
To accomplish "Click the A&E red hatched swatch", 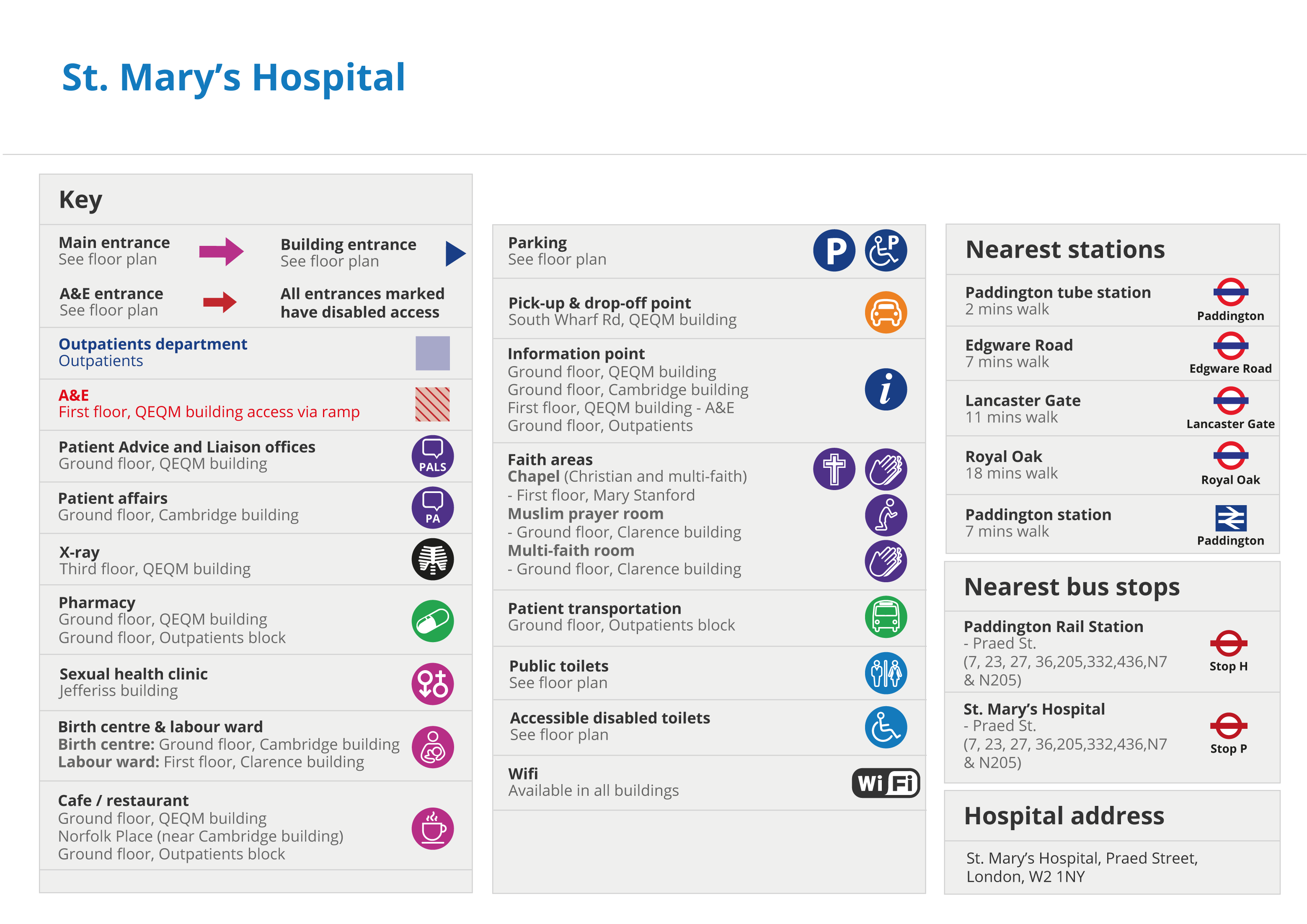I will pos(433,404).
